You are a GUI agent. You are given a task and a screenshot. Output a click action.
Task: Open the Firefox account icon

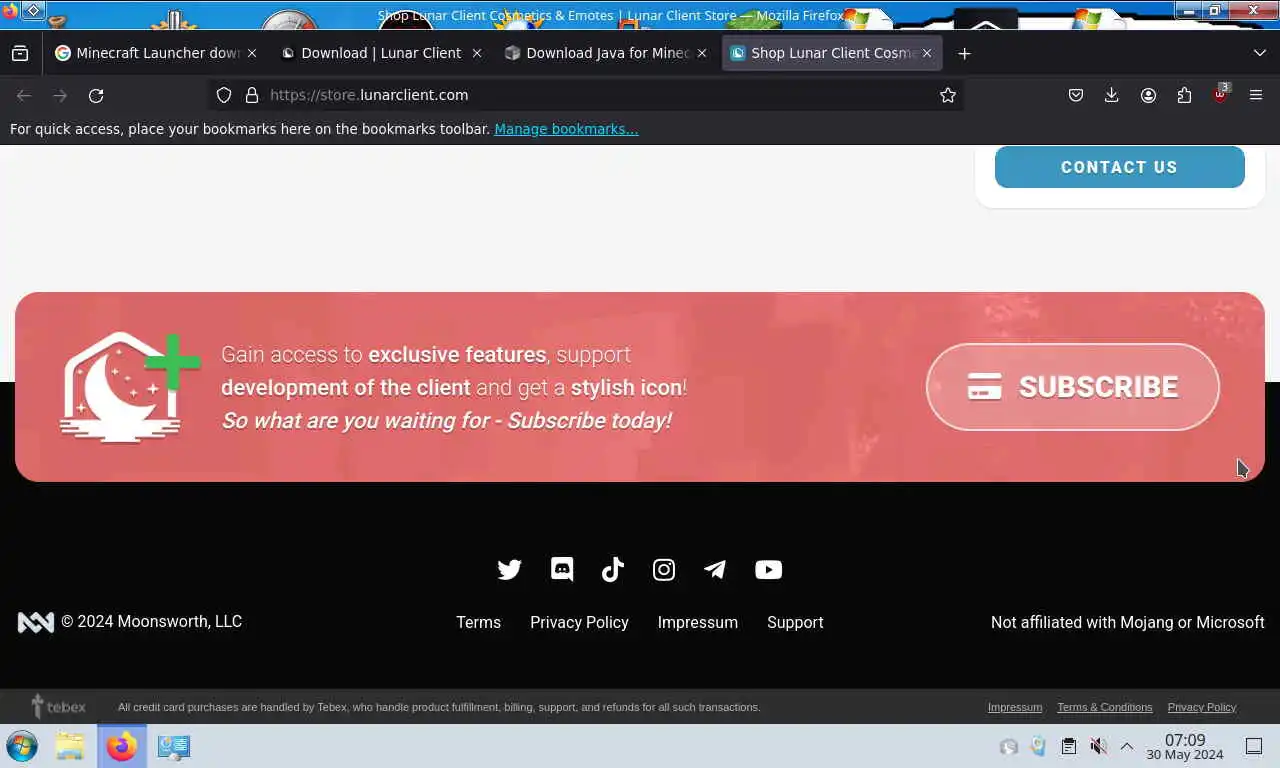1148,95
